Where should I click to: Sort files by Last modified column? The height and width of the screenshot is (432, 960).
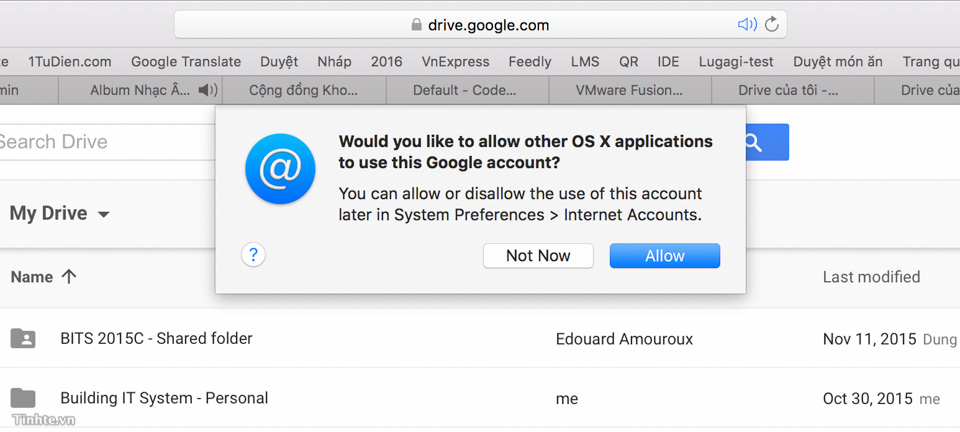tap(871, 277)
